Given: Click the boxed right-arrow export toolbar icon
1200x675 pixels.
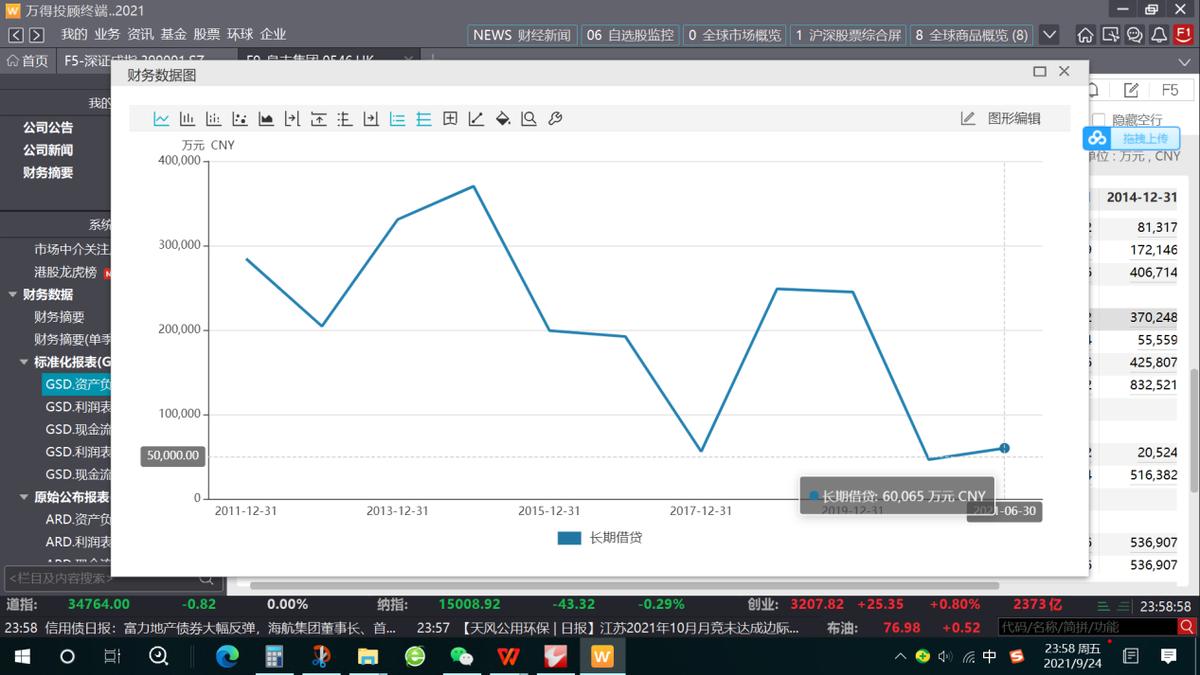Looking at the screenshot, I should point(371,119).
